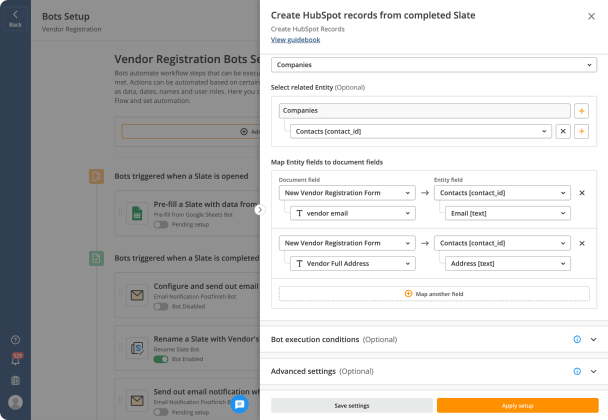Screen dimensions: 608x420
Task: Open the View guidebook link
Action: 295,40
